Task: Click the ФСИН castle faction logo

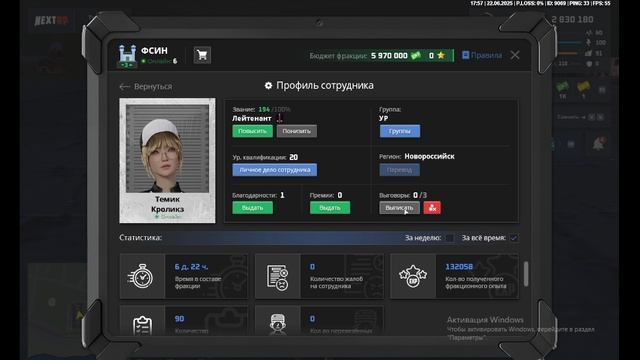Action: point(127,56)
